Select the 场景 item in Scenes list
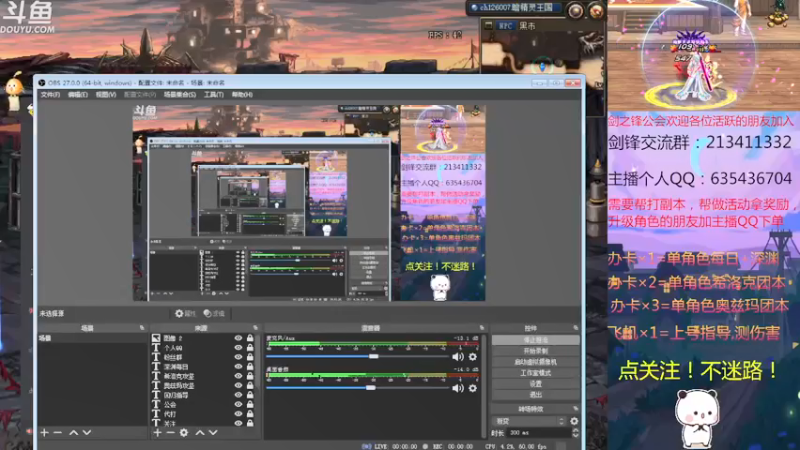800x450 pixels. pos(92,338)
